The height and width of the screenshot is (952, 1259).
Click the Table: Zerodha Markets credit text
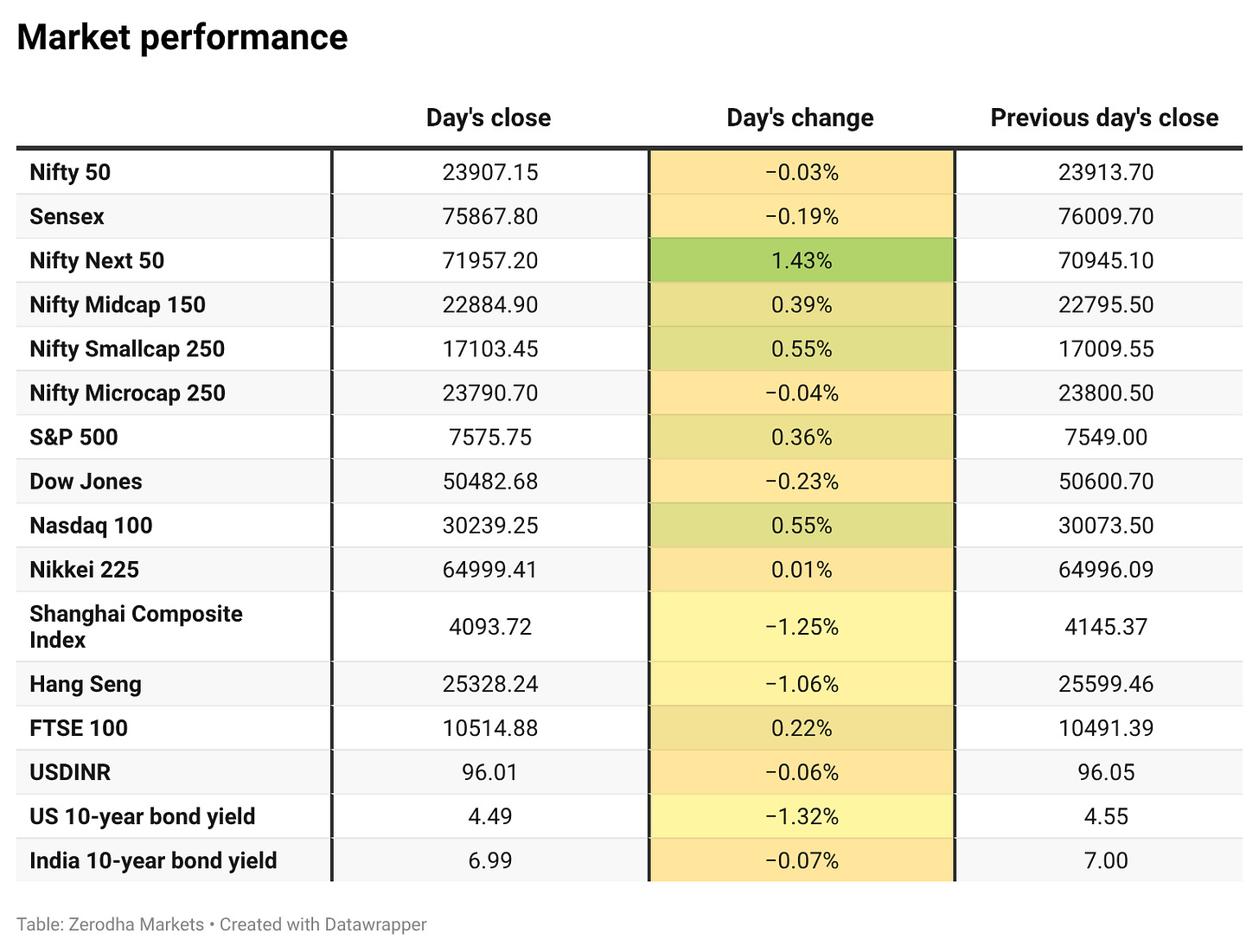(110, 924)
